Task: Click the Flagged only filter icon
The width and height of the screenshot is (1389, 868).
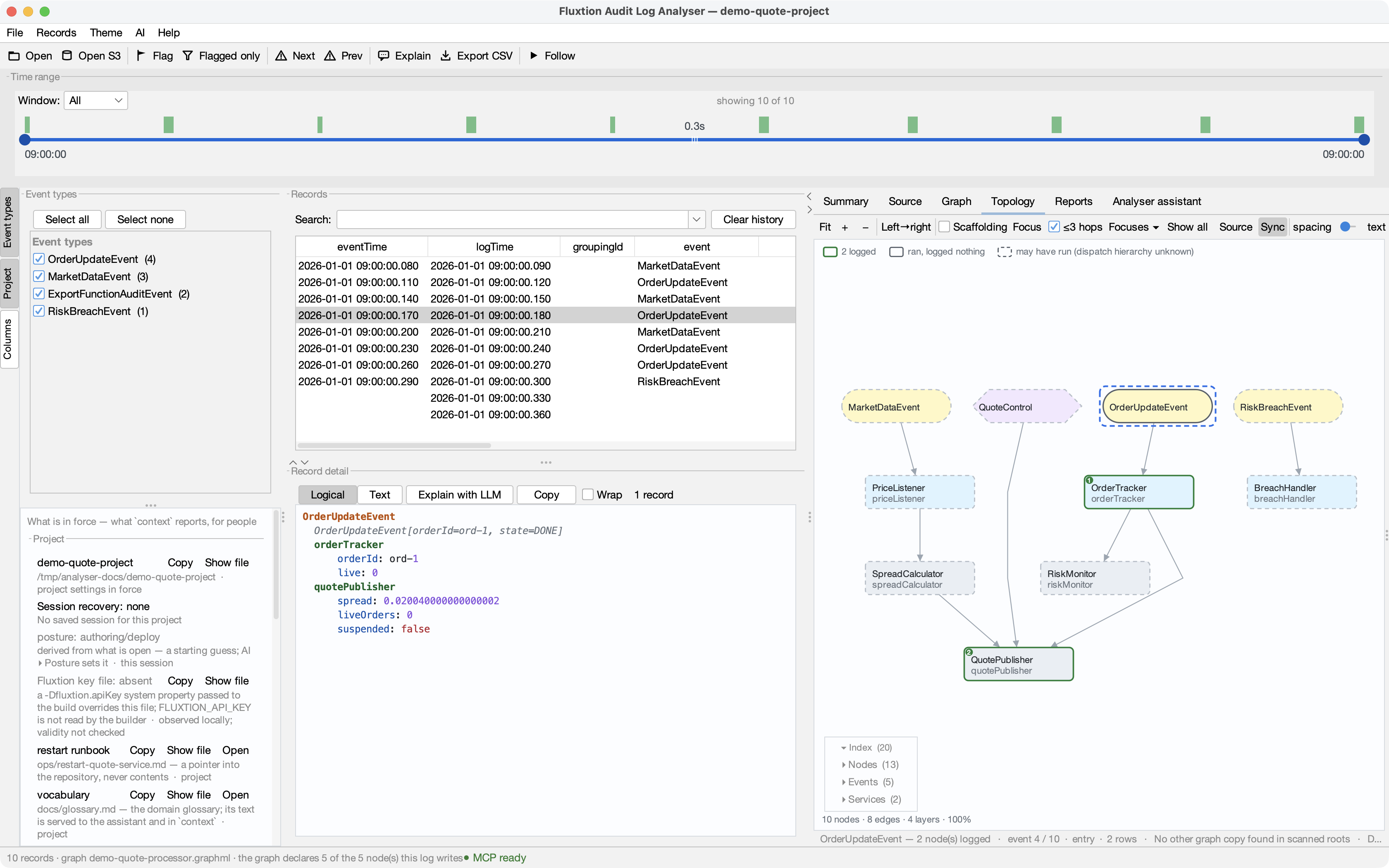Action: pos(188,56)
